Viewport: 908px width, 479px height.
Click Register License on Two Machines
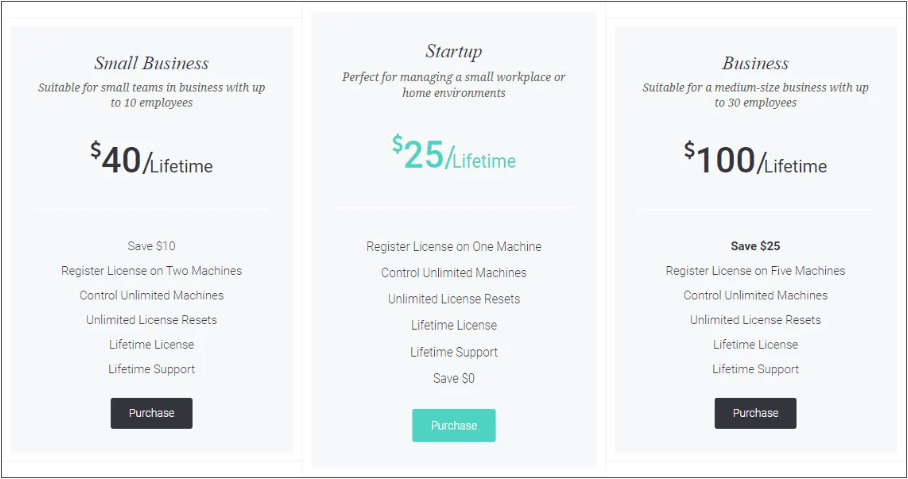click(151, 270)
